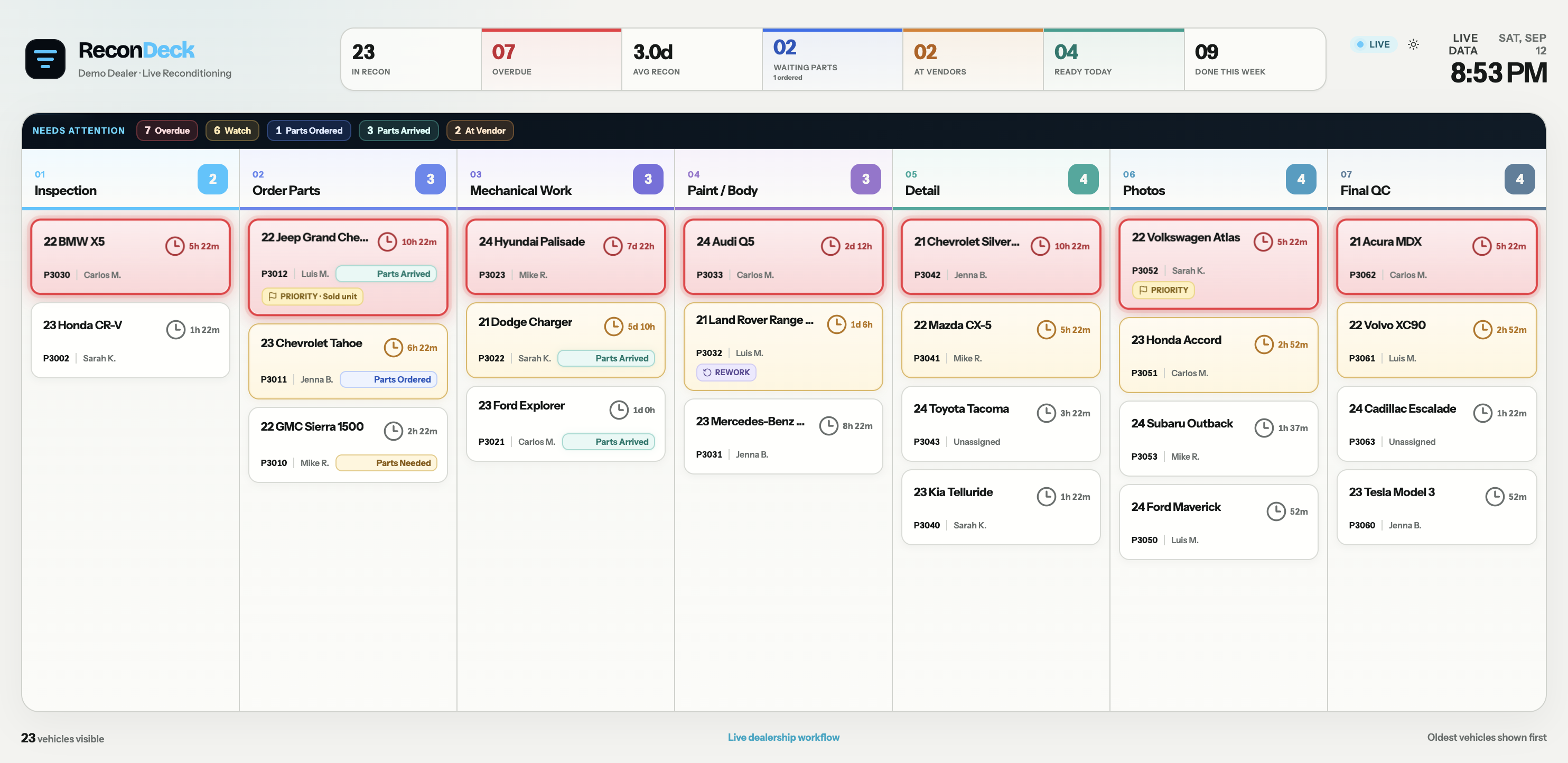Click the REWORK icon on Land Rover card

tap(707, 372)
